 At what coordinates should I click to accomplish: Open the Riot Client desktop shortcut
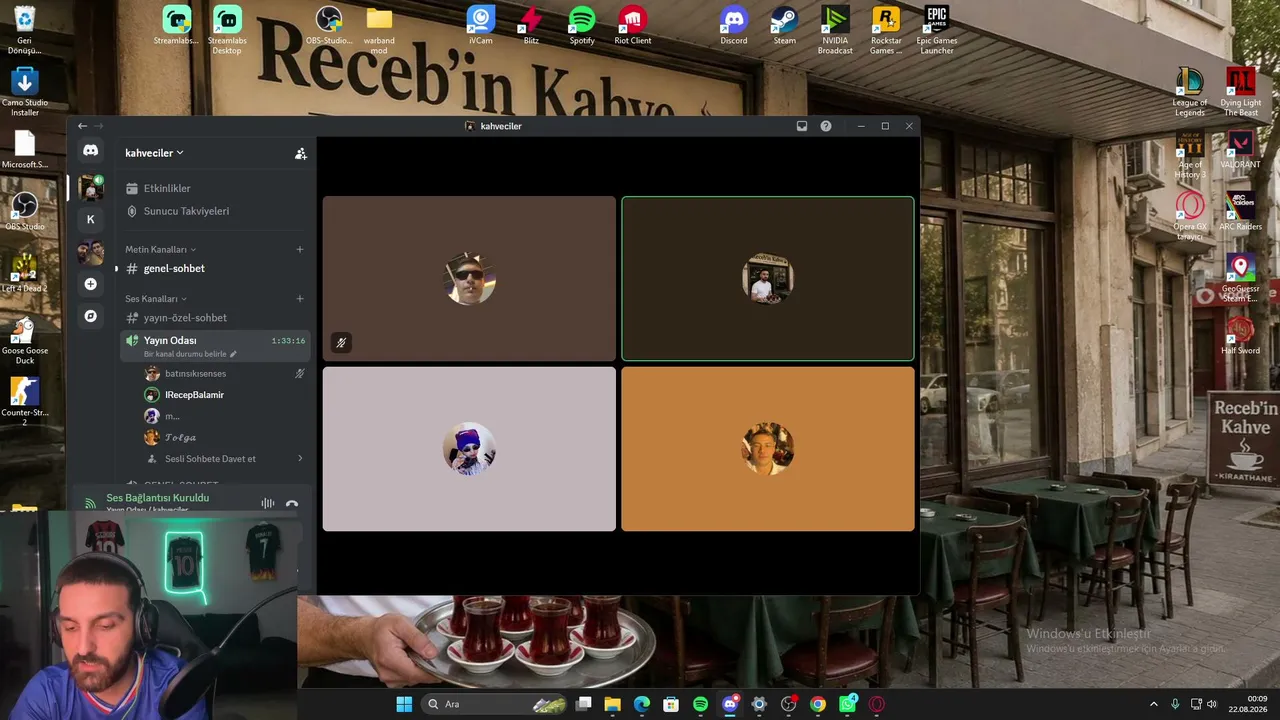pos(632,26)
